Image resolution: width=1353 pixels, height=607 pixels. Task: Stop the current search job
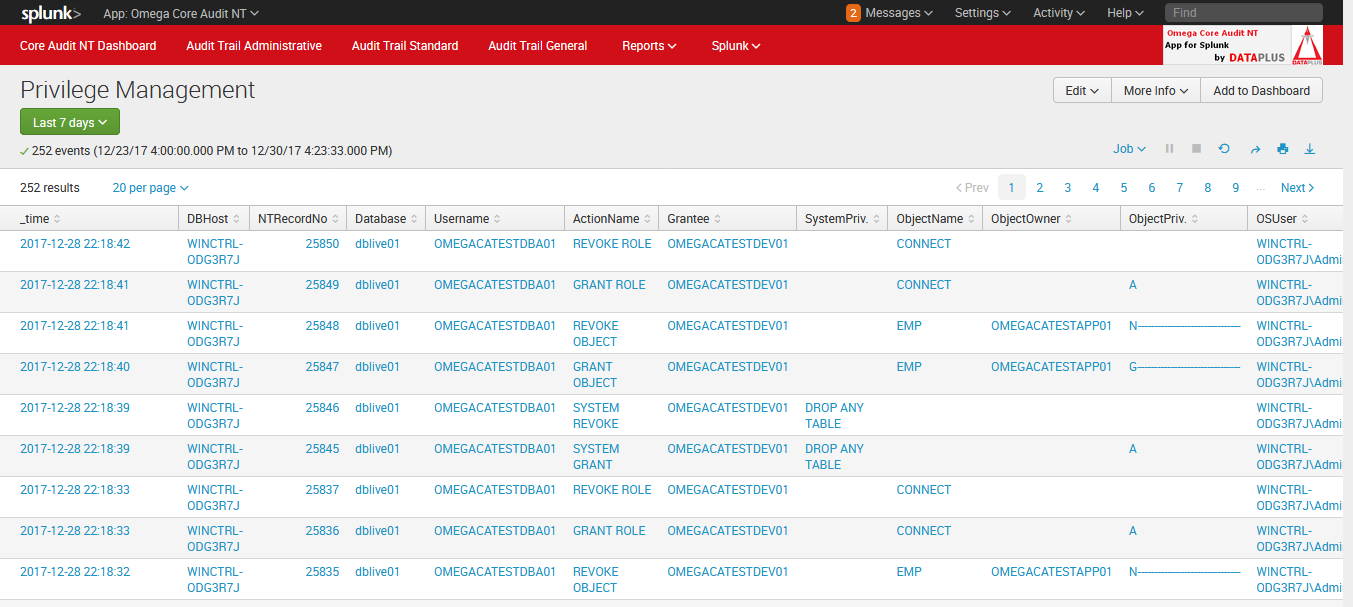[1195, 148]
